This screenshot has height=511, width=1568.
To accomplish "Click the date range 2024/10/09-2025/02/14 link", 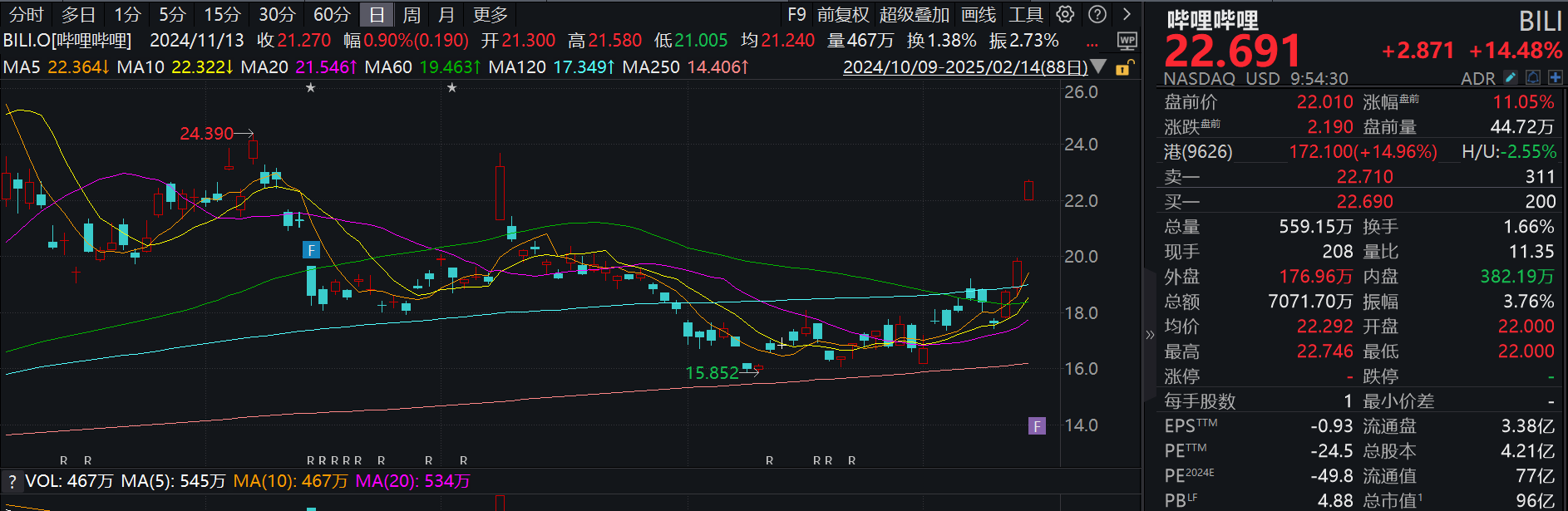I will pos(965,66).
